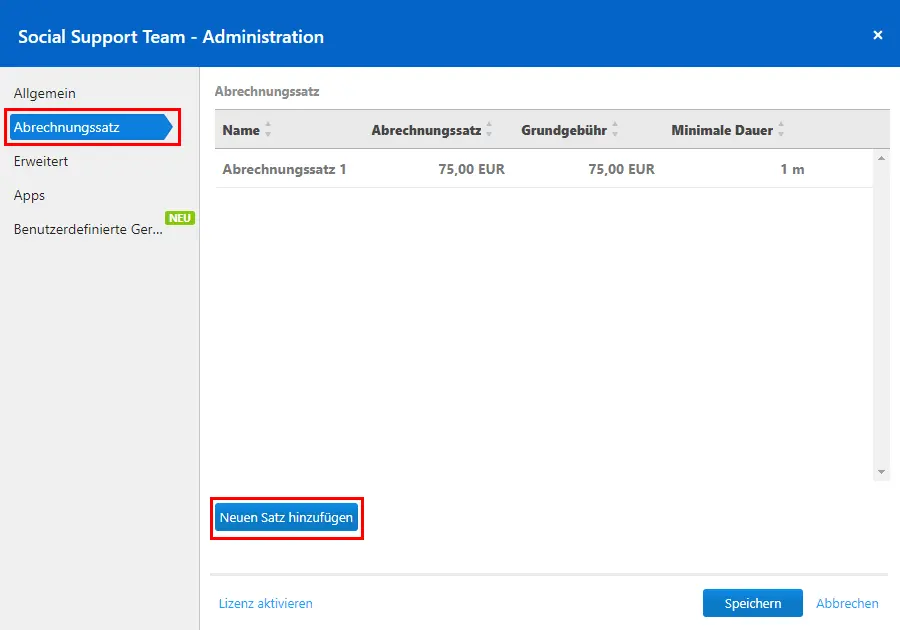This screenshot has height=630, width=900.
Task: Select the Abrechnungssatz 1 row
Action: coord(544,169)
